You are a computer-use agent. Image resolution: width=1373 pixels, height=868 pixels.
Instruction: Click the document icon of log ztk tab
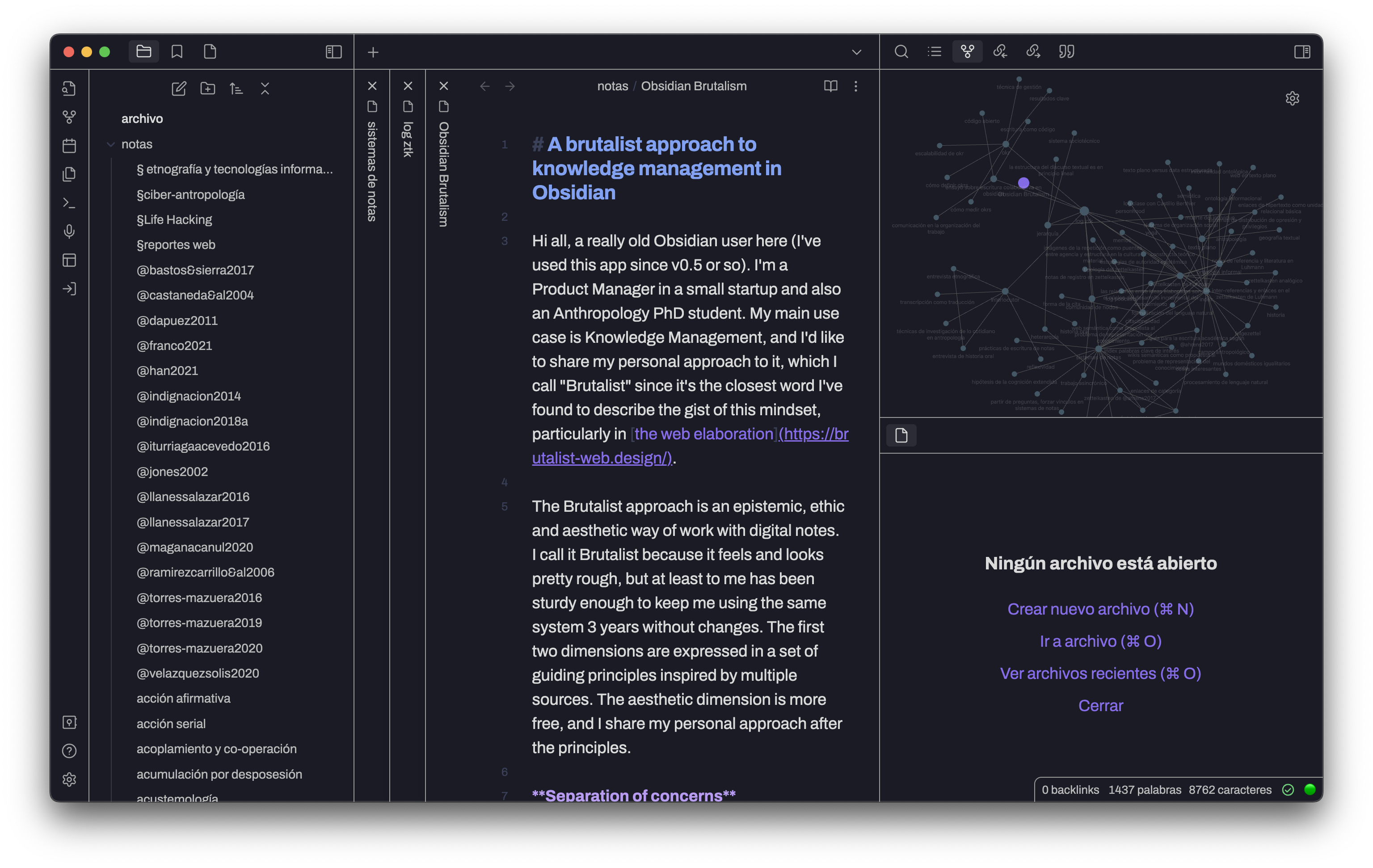point(408,107)
